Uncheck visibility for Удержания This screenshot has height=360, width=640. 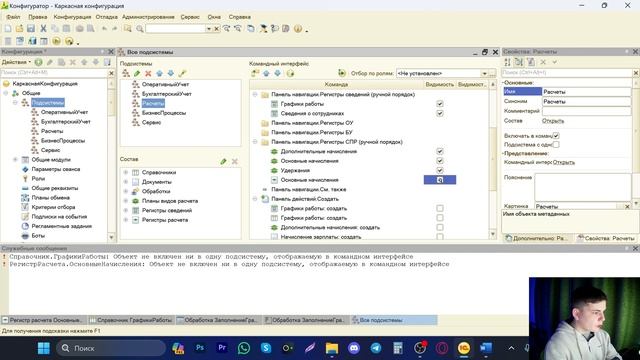(x=440, y=170)
